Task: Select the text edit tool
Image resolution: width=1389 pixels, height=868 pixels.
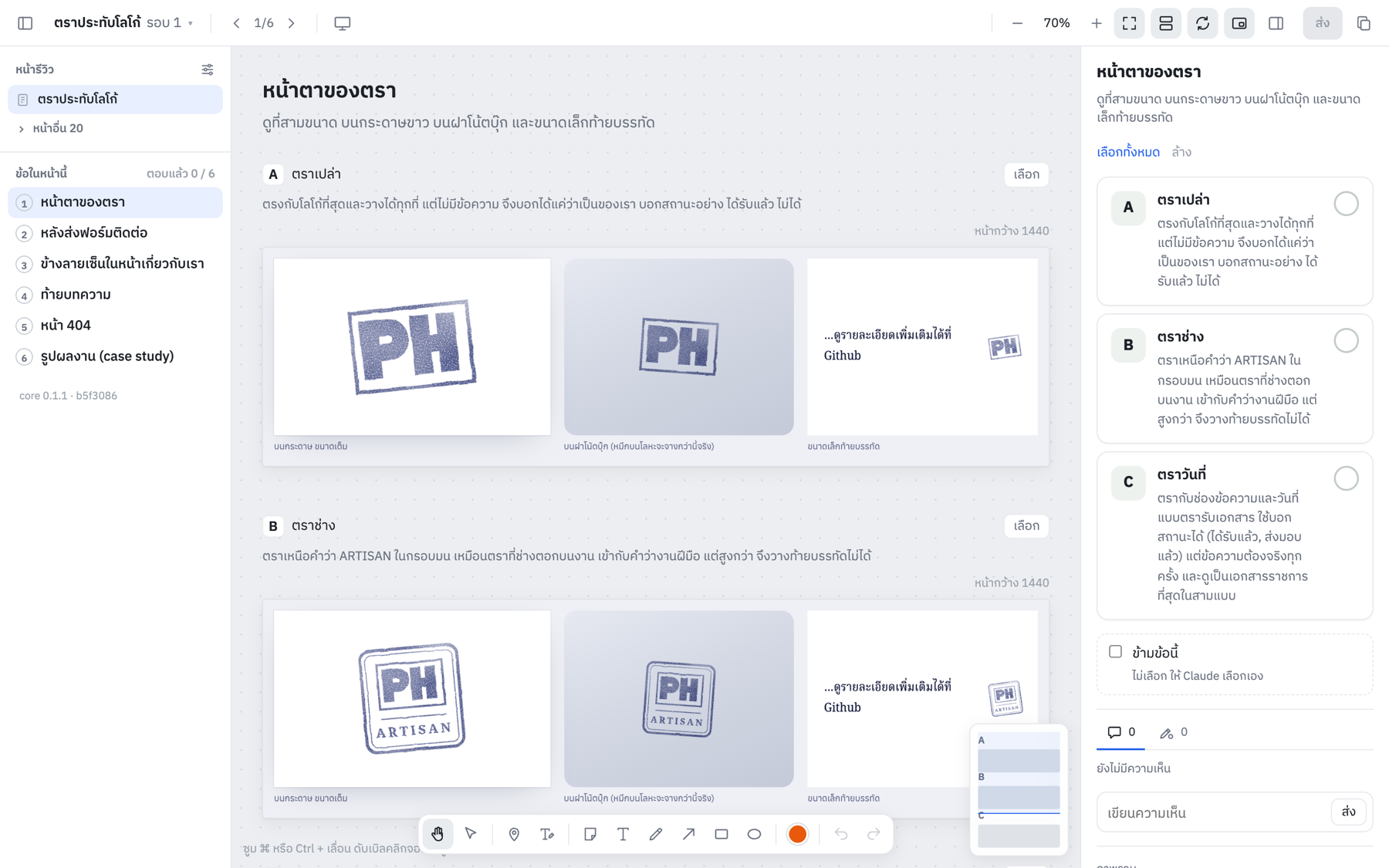Action: 547,834
